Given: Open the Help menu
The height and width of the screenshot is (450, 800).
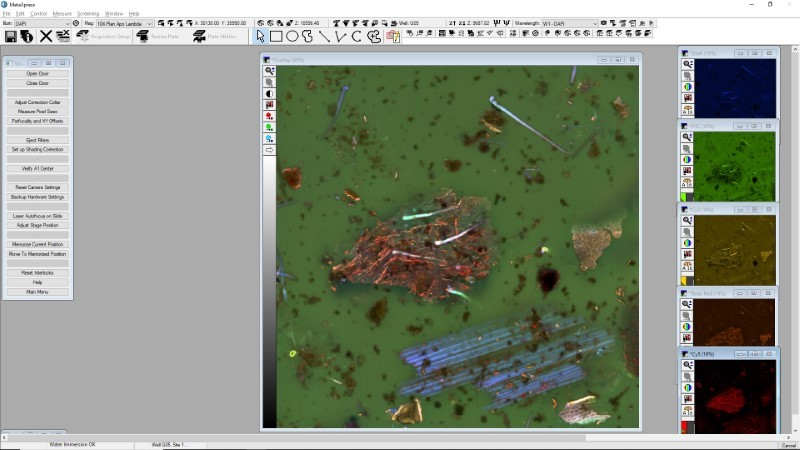Looking at the screenshot, I should pos(134,14).
